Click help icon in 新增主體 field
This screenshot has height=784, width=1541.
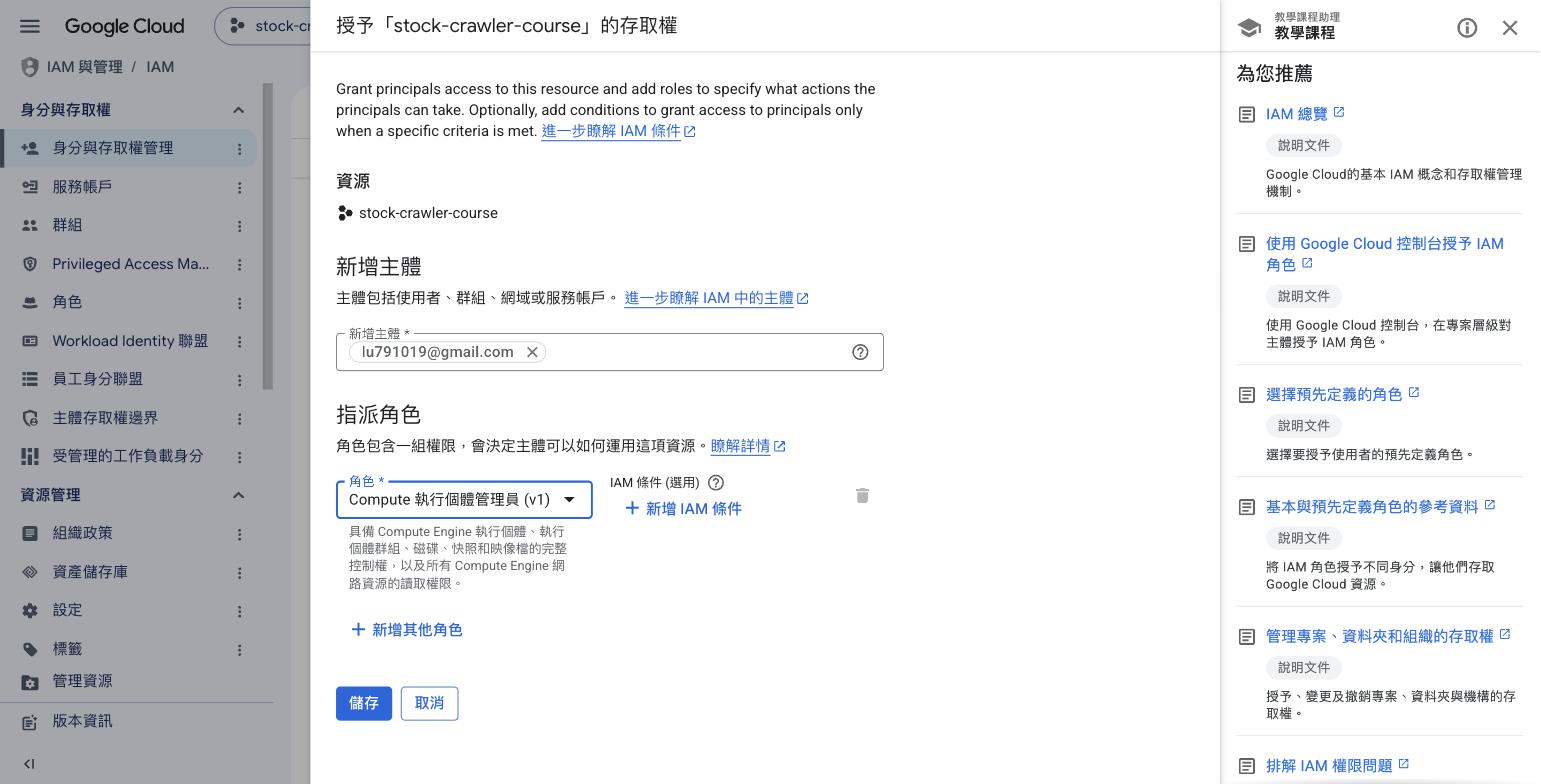coord(860,352)
